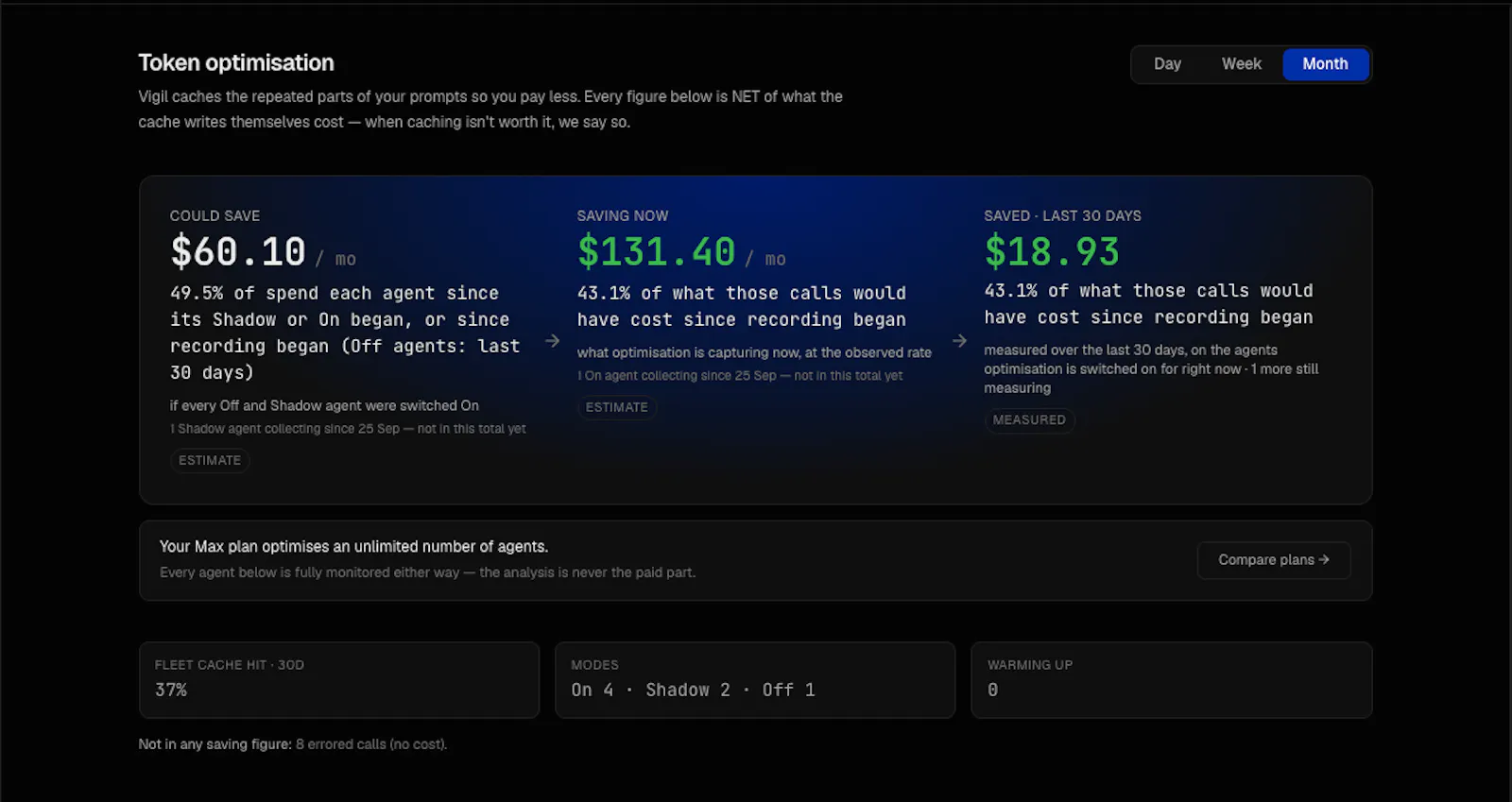Select the 37% fleet cache hit value
Viewport: 1512px width, 802px height.
(171, 691)
